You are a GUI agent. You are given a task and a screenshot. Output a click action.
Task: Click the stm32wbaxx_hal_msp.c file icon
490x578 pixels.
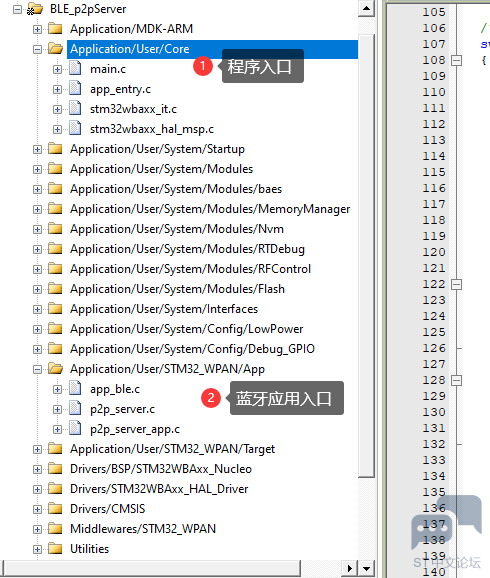pos(76,128)
